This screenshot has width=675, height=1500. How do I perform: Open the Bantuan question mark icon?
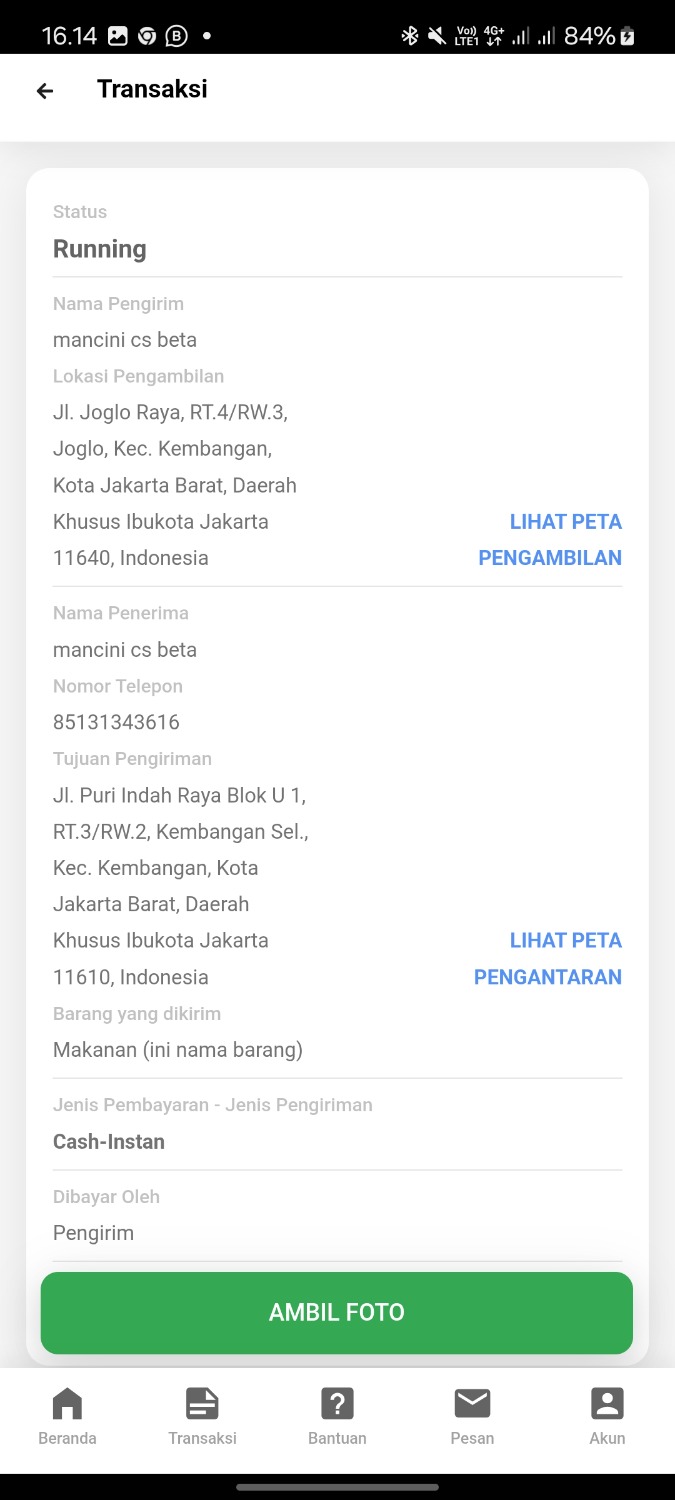[x=337, y=1404]
